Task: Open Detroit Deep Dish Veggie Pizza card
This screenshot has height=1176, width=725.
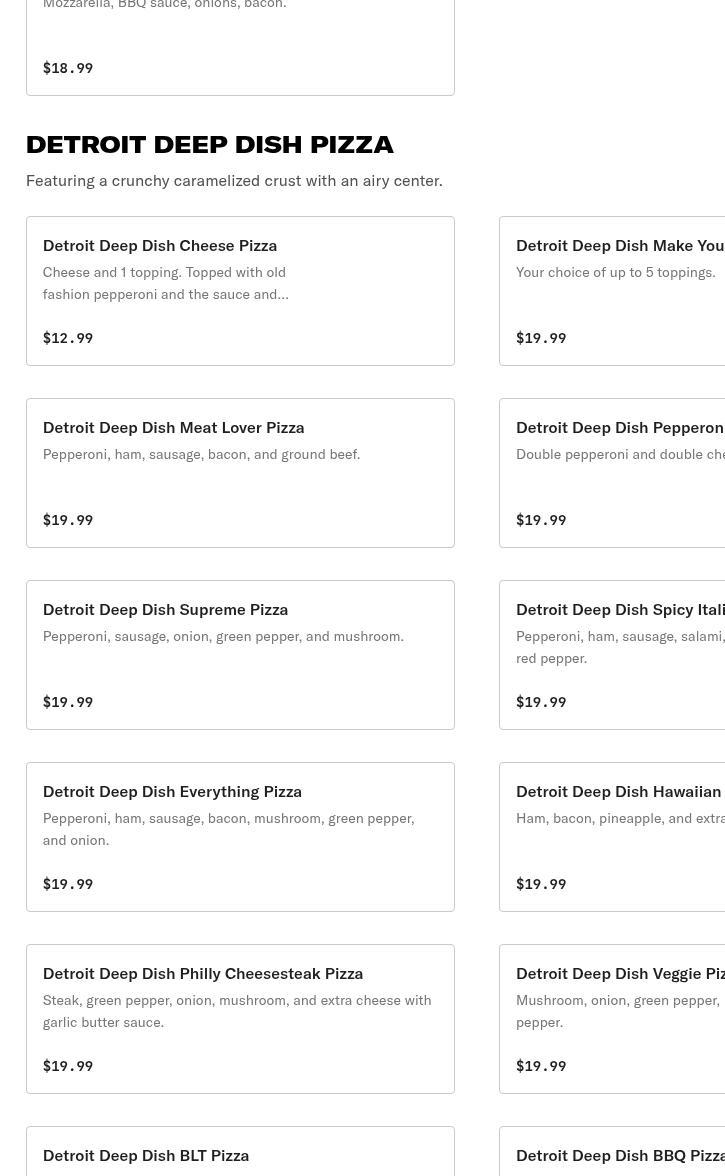Action: (612, 1018)
